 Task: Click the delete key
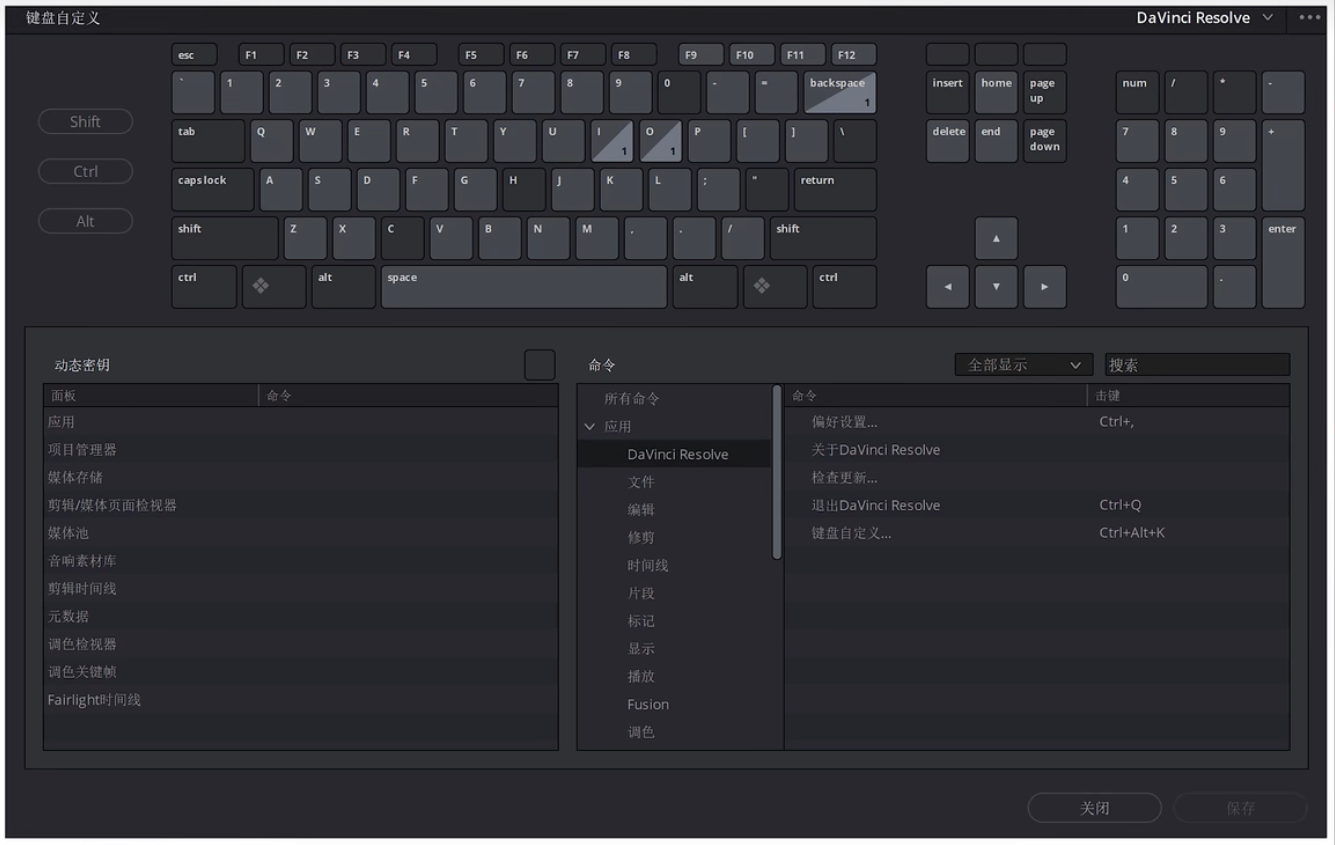click(x=947, y=141)
